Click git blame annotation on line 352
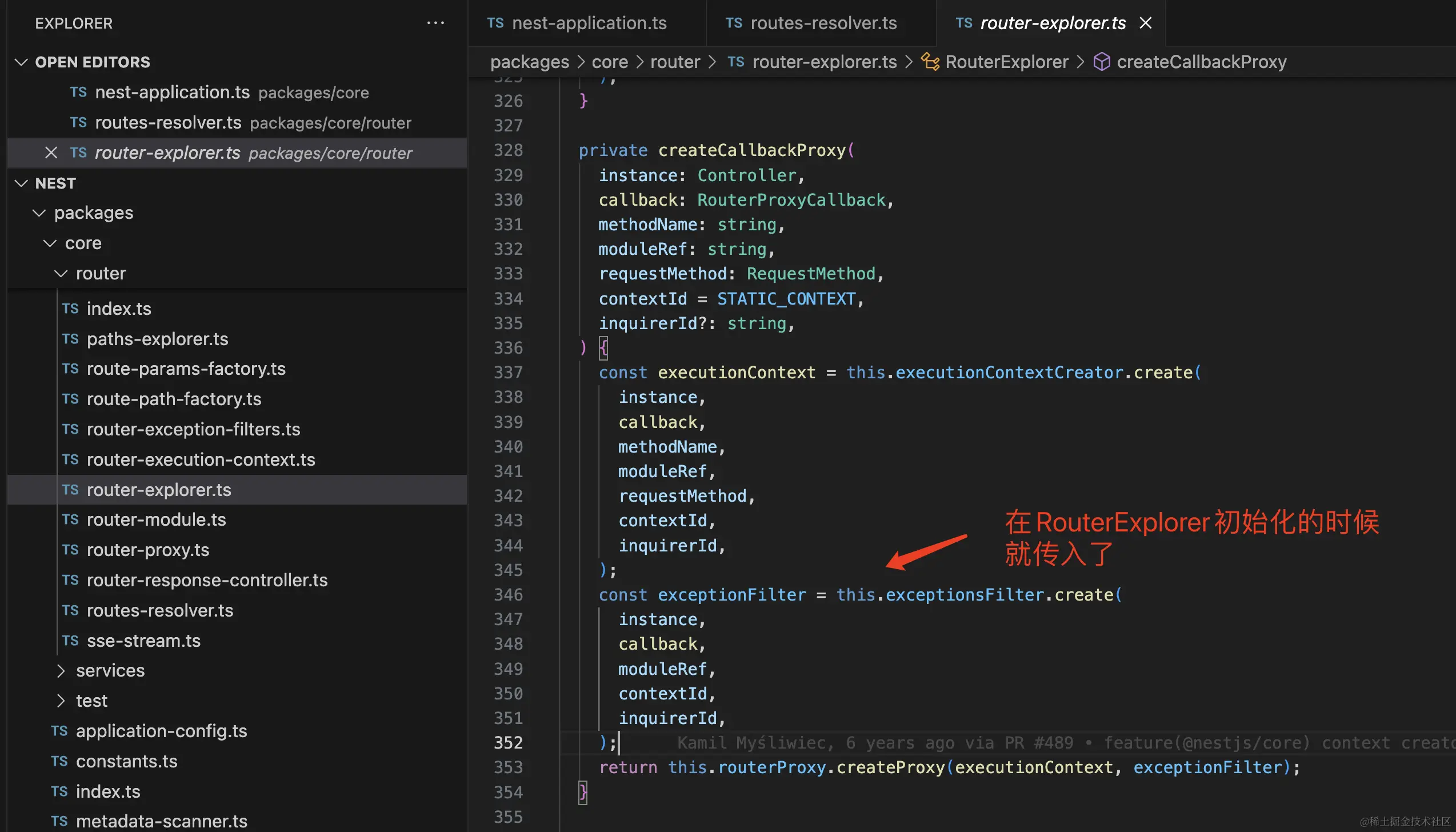 point(1066,743)
